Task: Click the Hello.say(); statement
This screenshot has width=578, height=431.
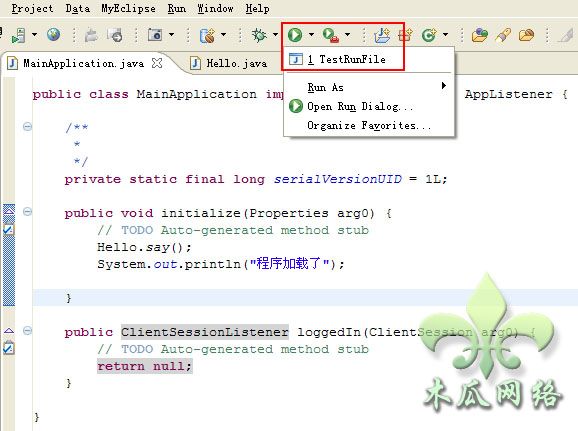Action: (x=144, y=247)
